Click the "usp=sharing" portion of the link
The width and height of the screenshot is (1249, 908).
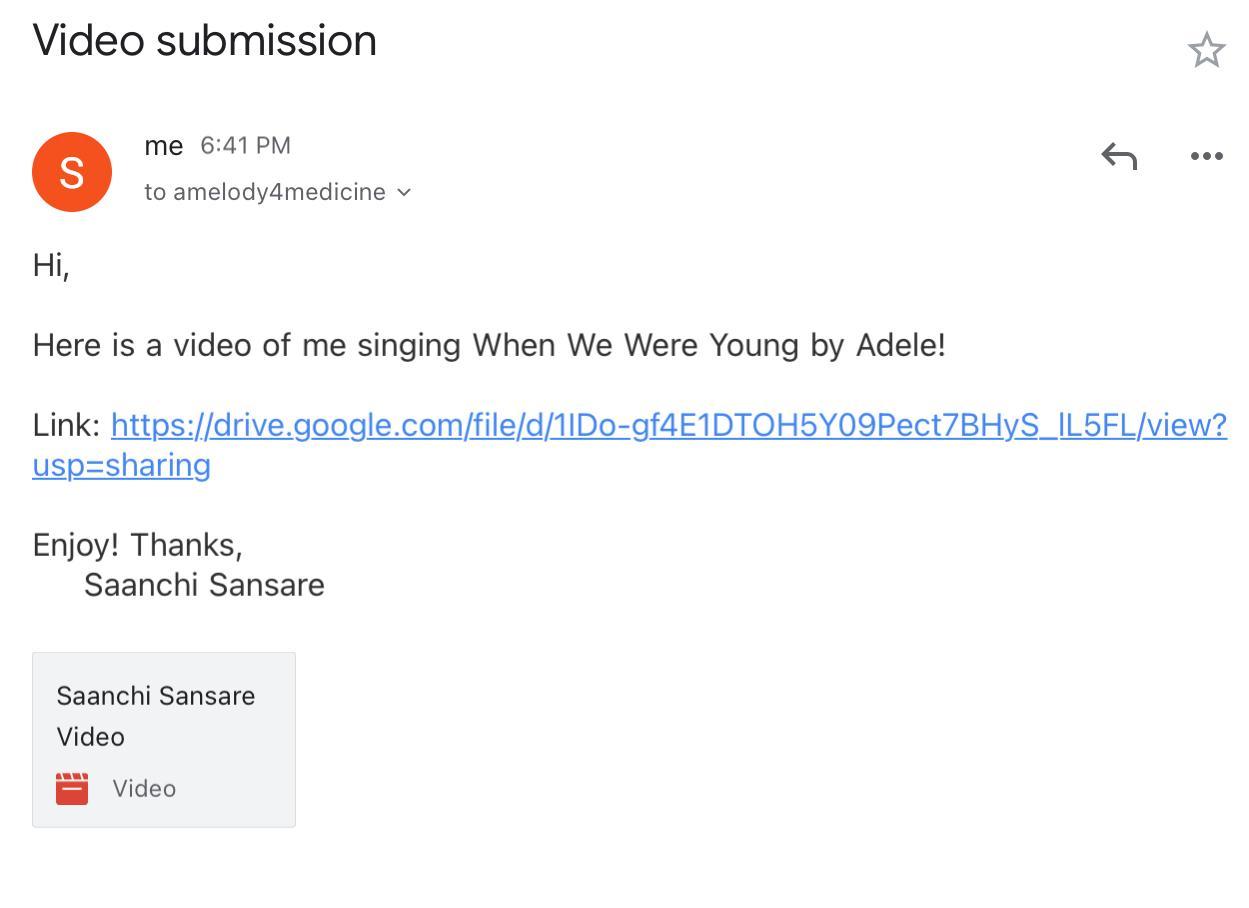121,466
